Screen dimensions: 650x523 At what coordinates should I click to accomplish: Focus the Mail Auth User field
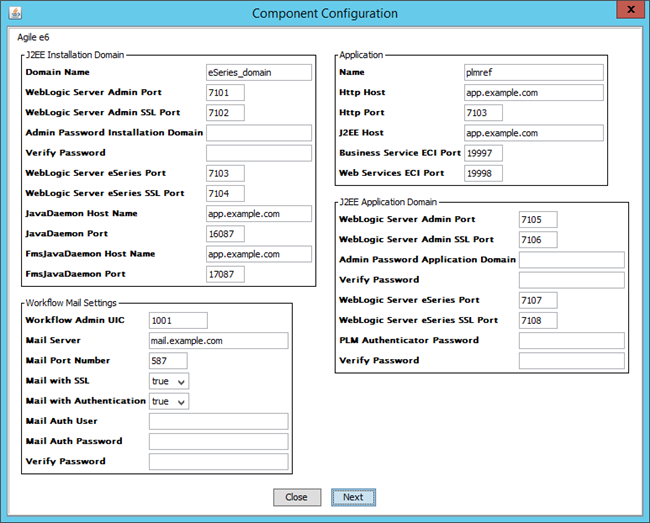click(x=218, y=421)
